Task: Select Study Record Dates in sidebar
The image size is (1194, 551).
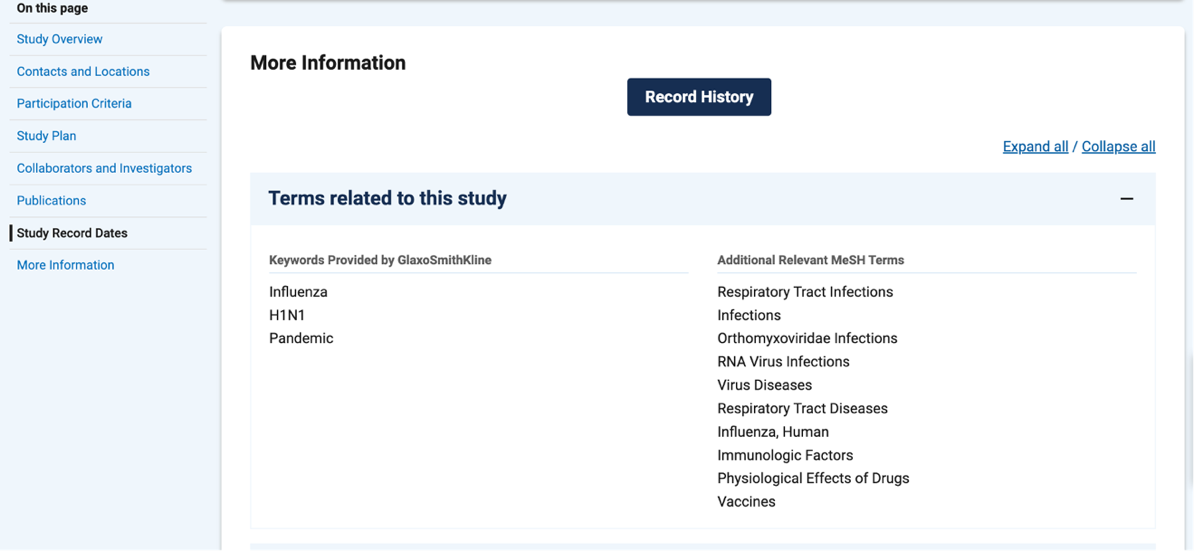Action: pyautogui.click(x=72, y=233)
